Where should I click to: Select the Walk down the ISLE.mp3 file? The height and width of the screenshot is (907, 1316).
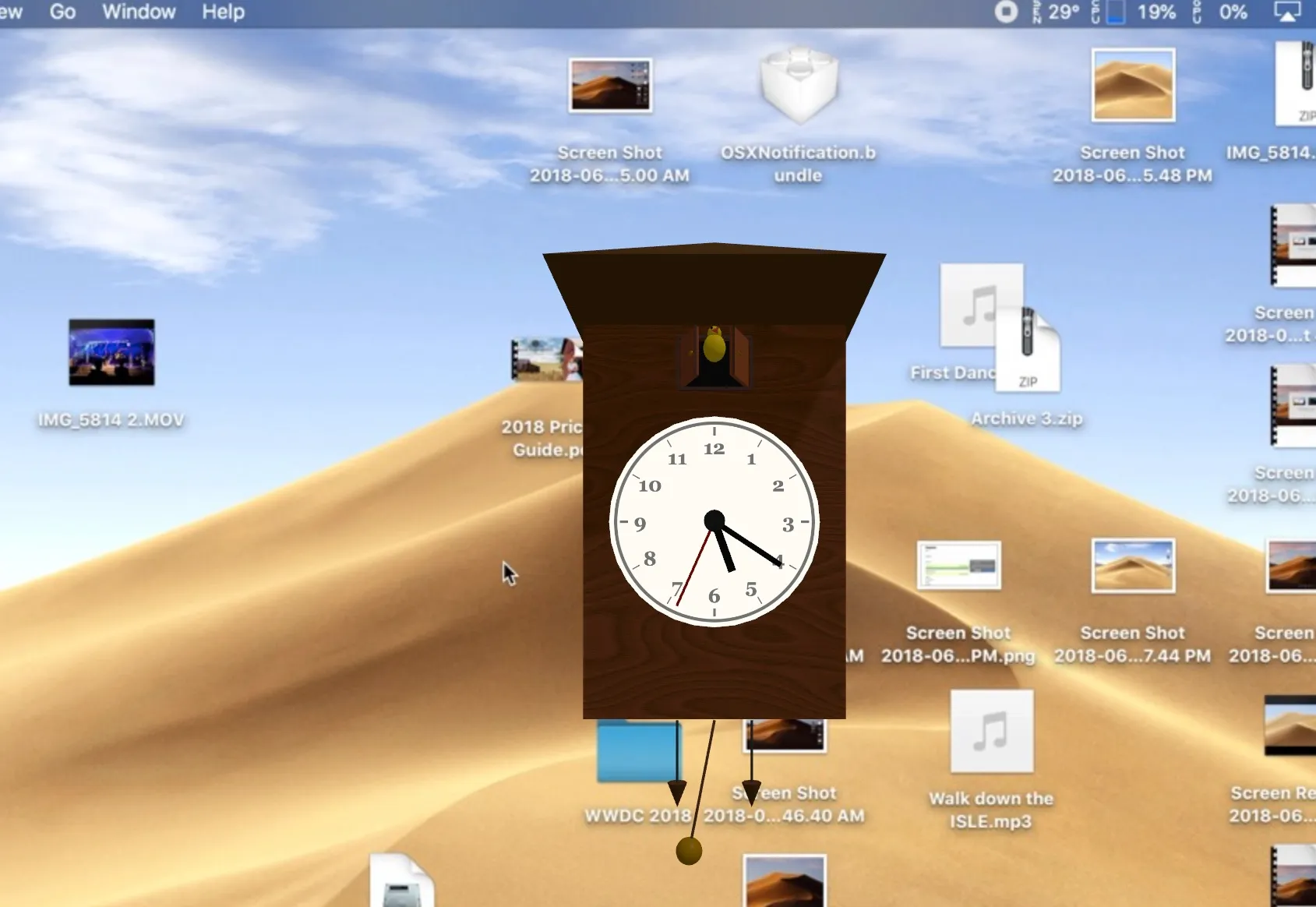[991, 731]
